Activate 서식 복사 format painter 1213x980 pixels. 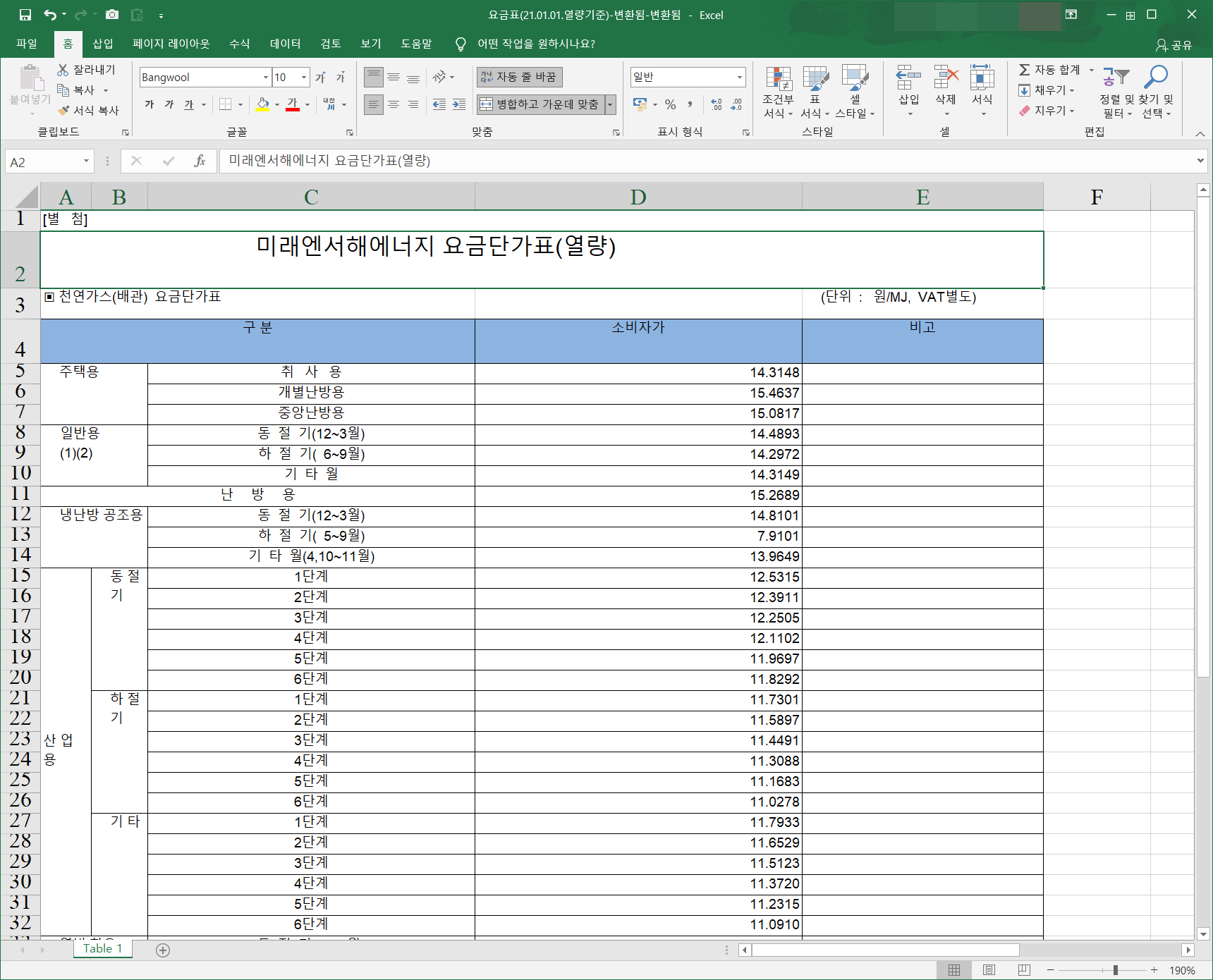click(88, 111)
